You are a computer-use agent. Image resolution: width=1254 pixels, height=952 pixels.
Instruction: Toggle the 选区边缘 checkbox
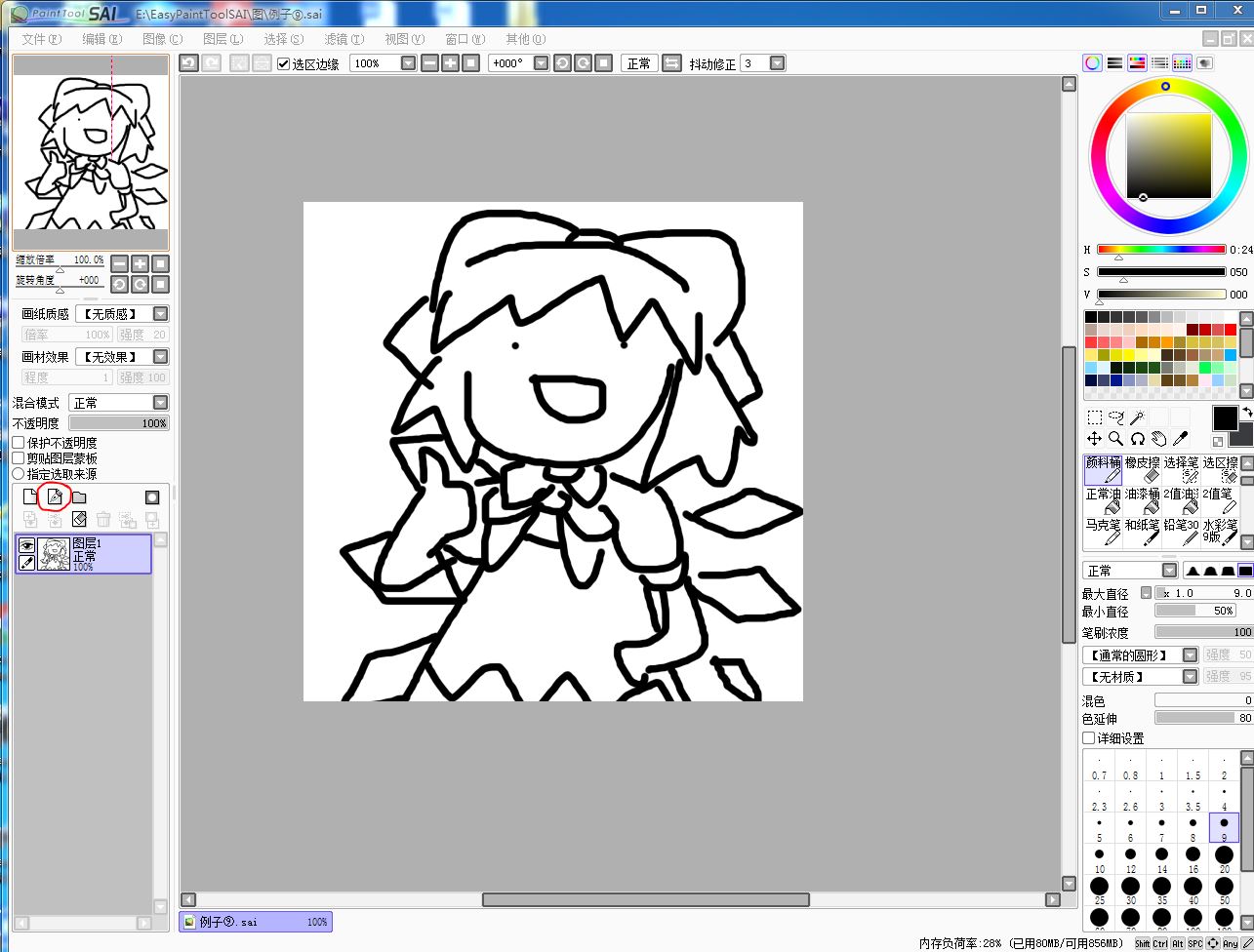point(284,63)
